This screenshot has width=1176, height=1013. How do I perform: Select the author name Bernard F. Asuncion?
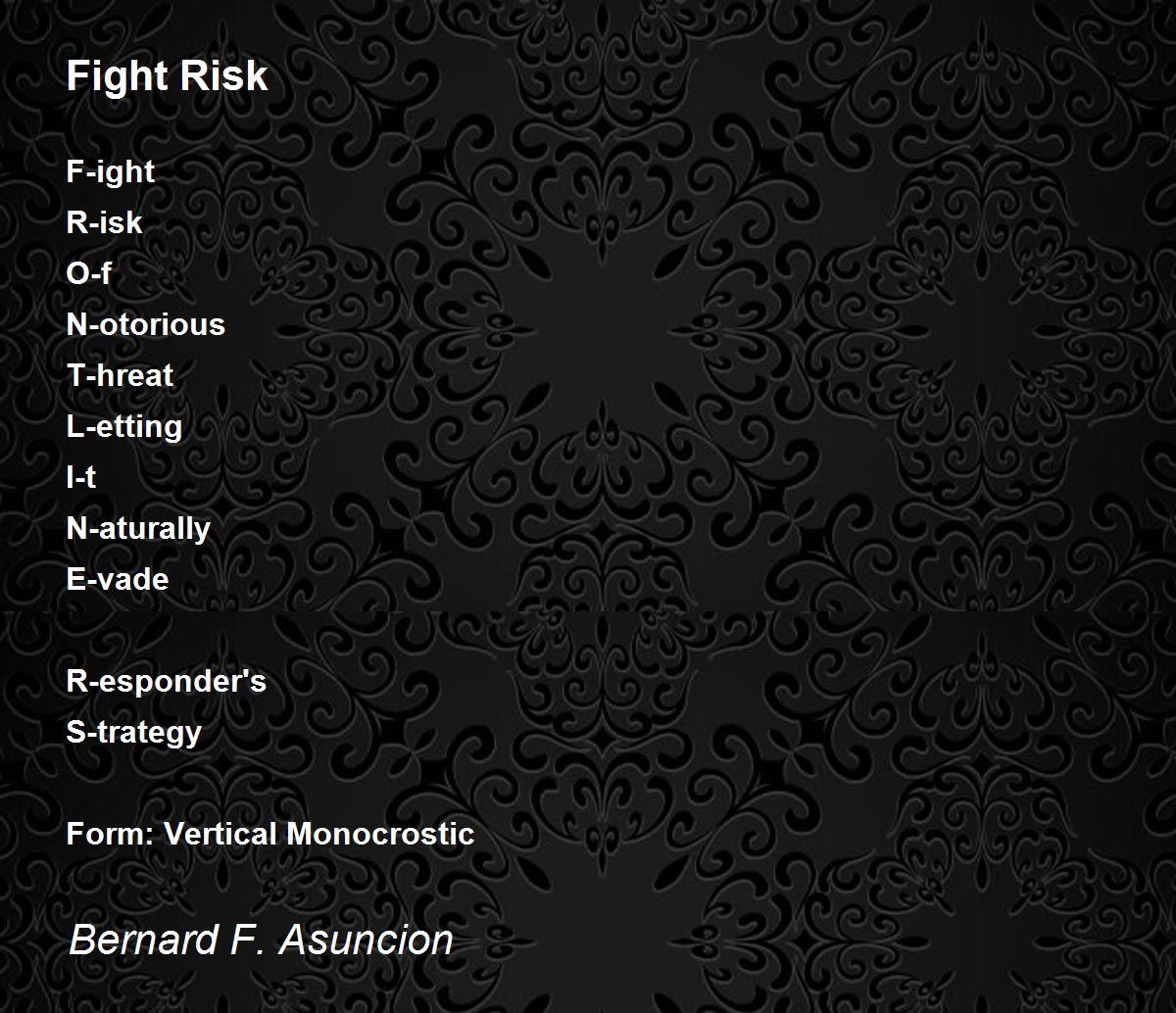tap(261, 940)
